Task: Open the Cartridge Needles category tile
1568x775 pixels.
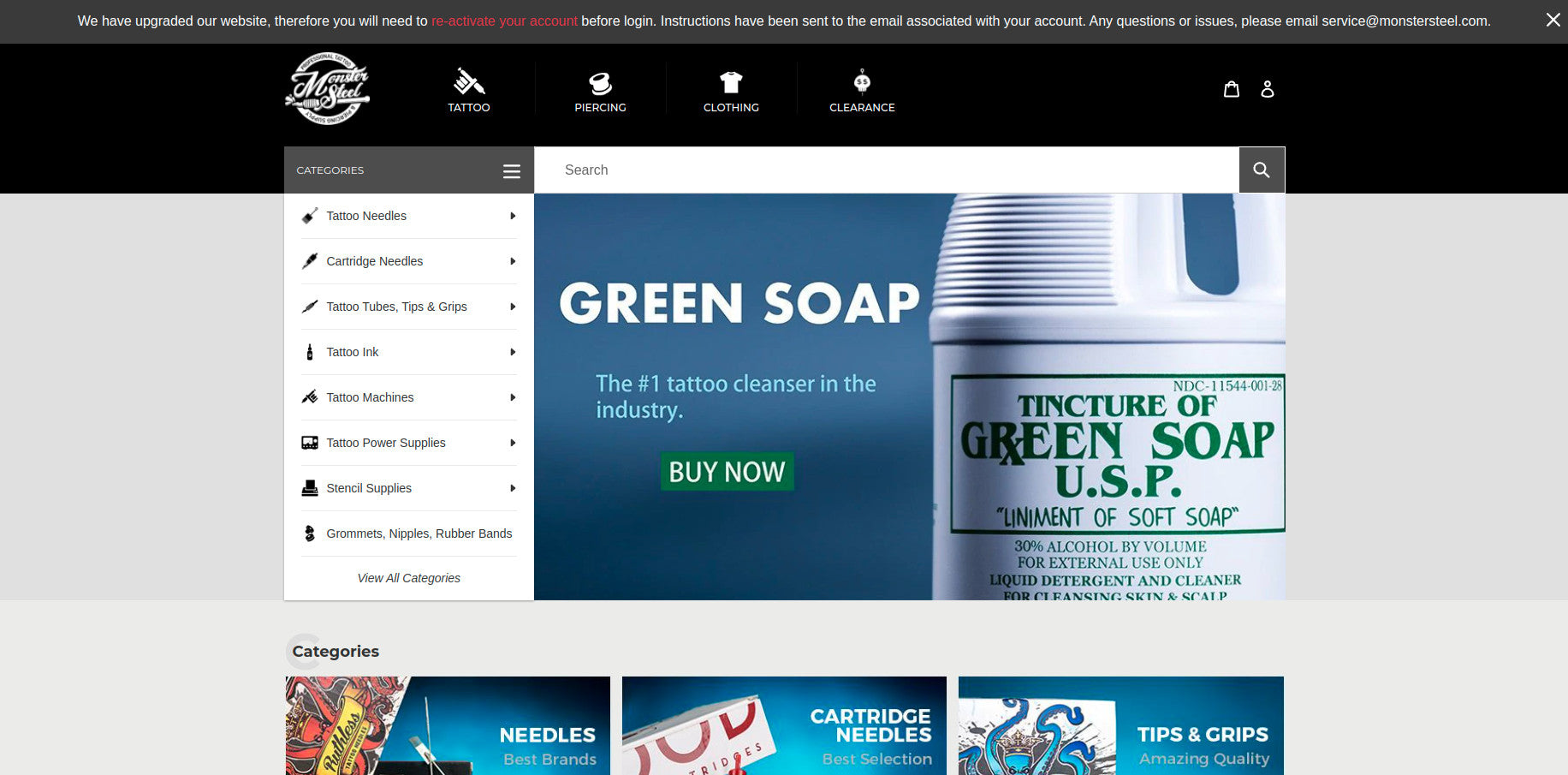Action: point(784,725)
